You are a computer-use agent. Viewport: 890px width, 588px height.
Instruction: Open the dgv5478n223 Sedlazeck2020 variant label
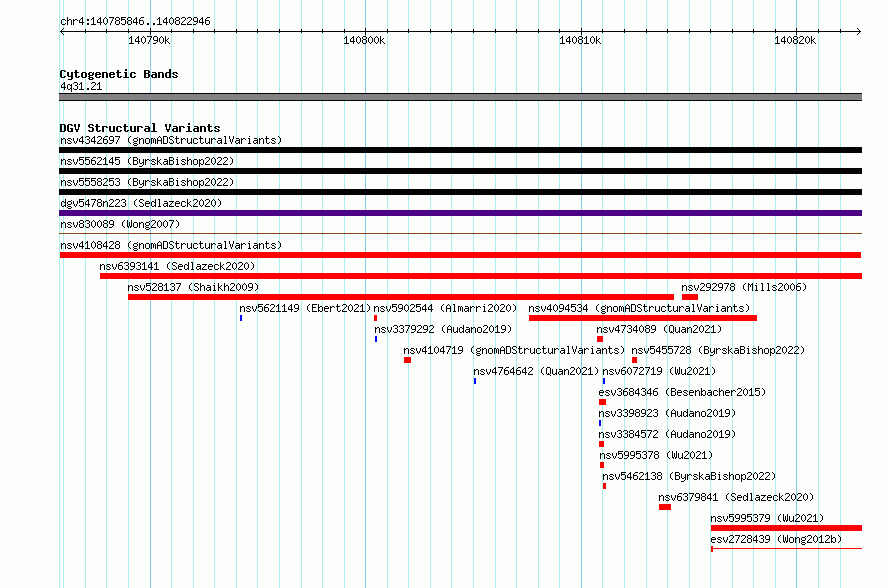[x=141, y=203]
